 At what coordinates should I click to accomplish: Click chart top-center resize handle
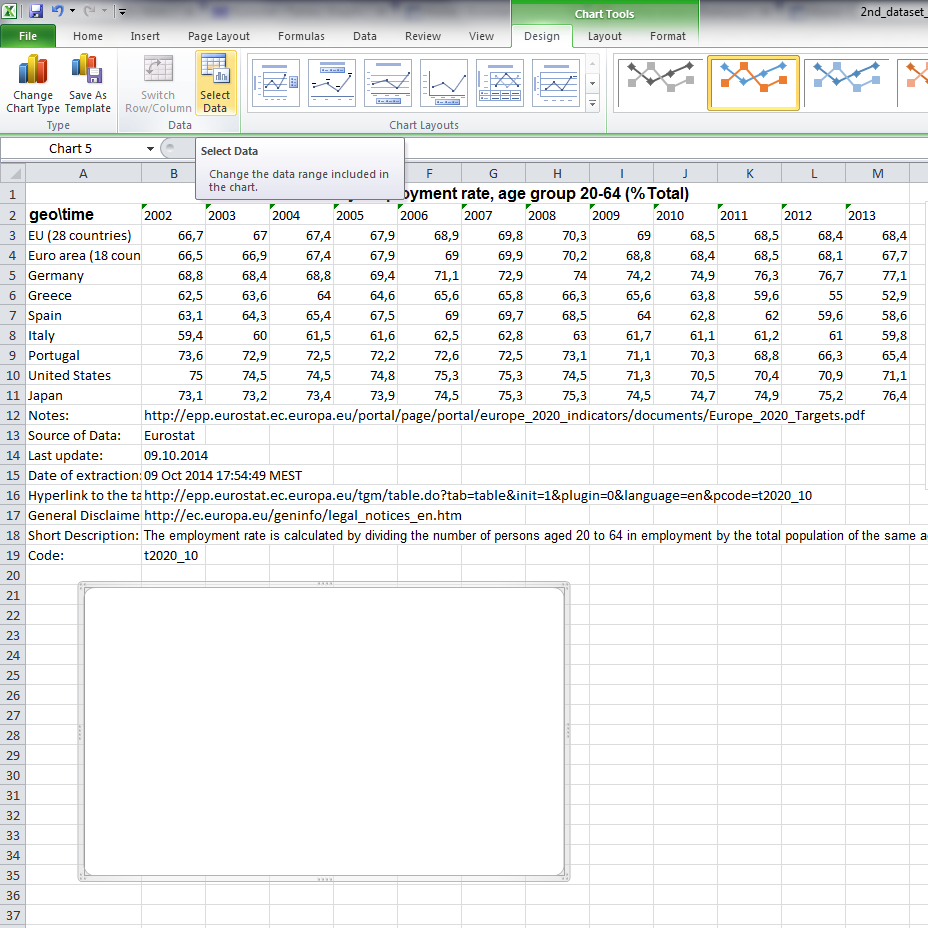(324, 584)
